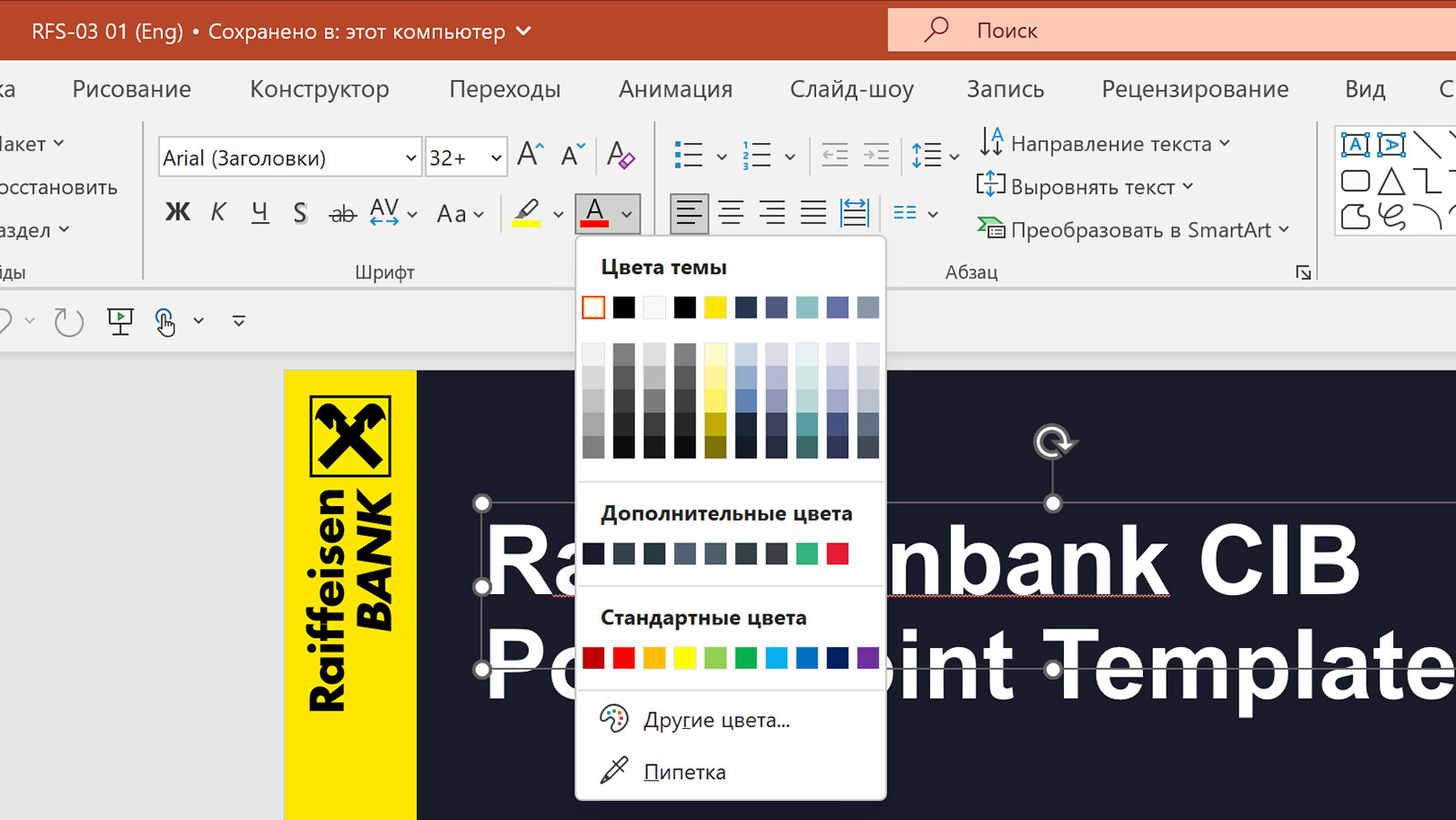Screen dimensions: 1456x820
Task: Click the Start From Beginning slideshow icon
Action: pyautogui.click(x=119, y=320)
